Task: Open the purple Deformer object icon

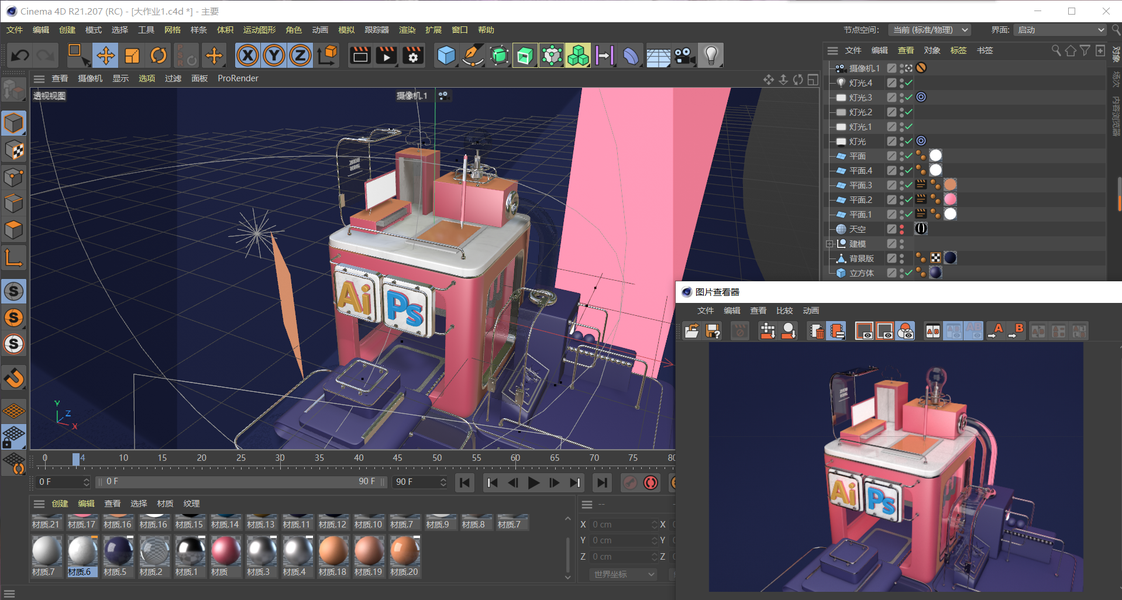Action: 631,55
